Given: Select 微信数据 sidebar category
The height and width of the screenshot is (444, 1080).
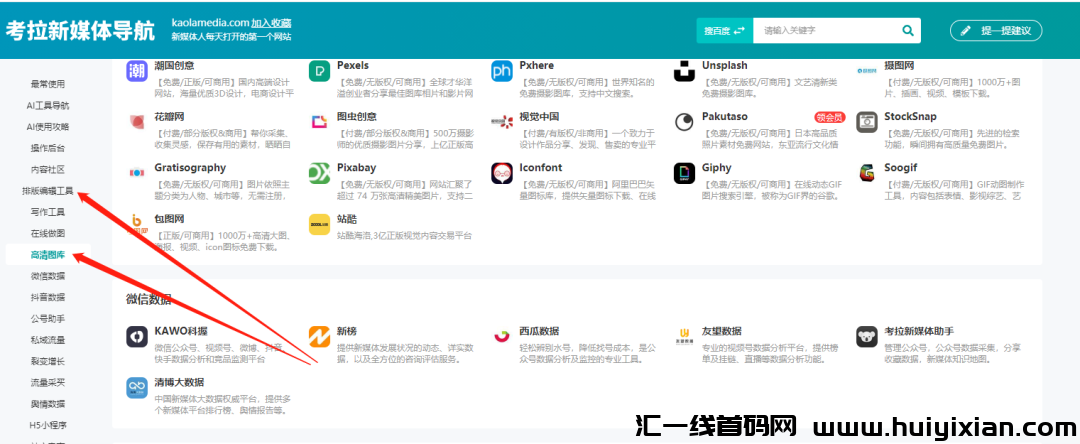Looking at the screenshot, I should [47, 276].
